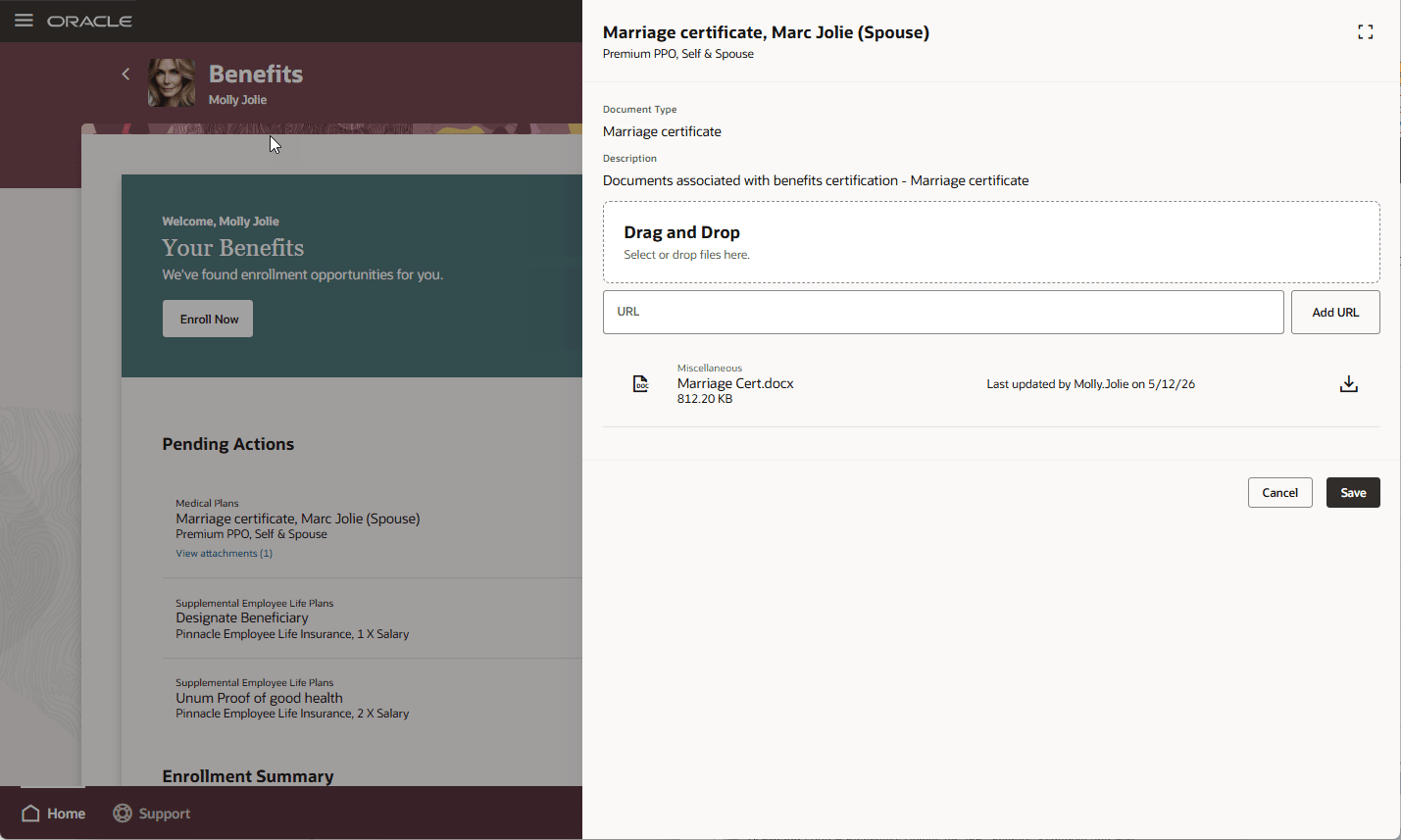Click the DOC file type icon
The height and width of the screenshot is (840, 1401).
click(640, 384)
